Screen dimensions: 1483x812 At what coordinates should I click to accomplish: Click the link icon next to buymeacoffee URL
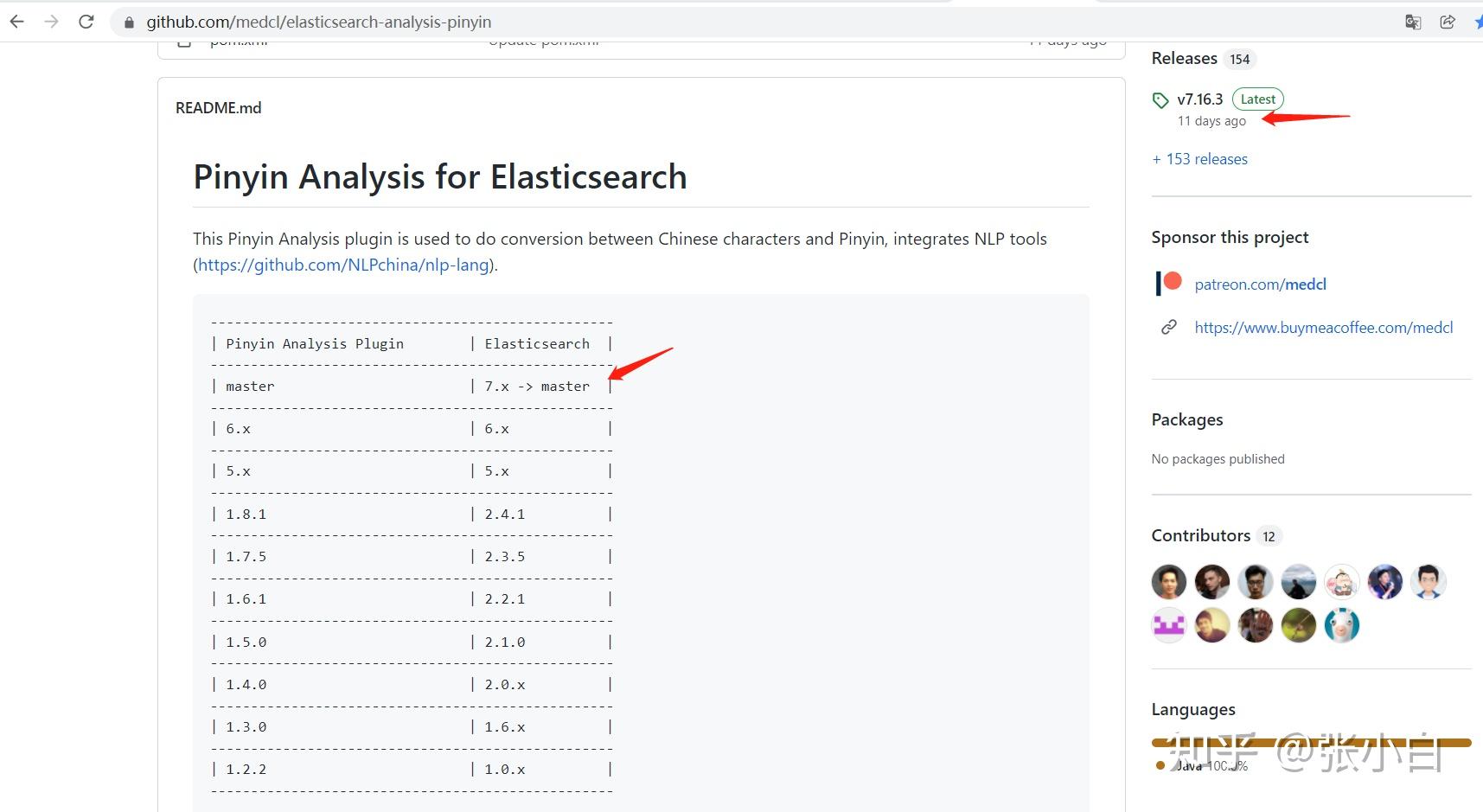tap(1169, 327)
